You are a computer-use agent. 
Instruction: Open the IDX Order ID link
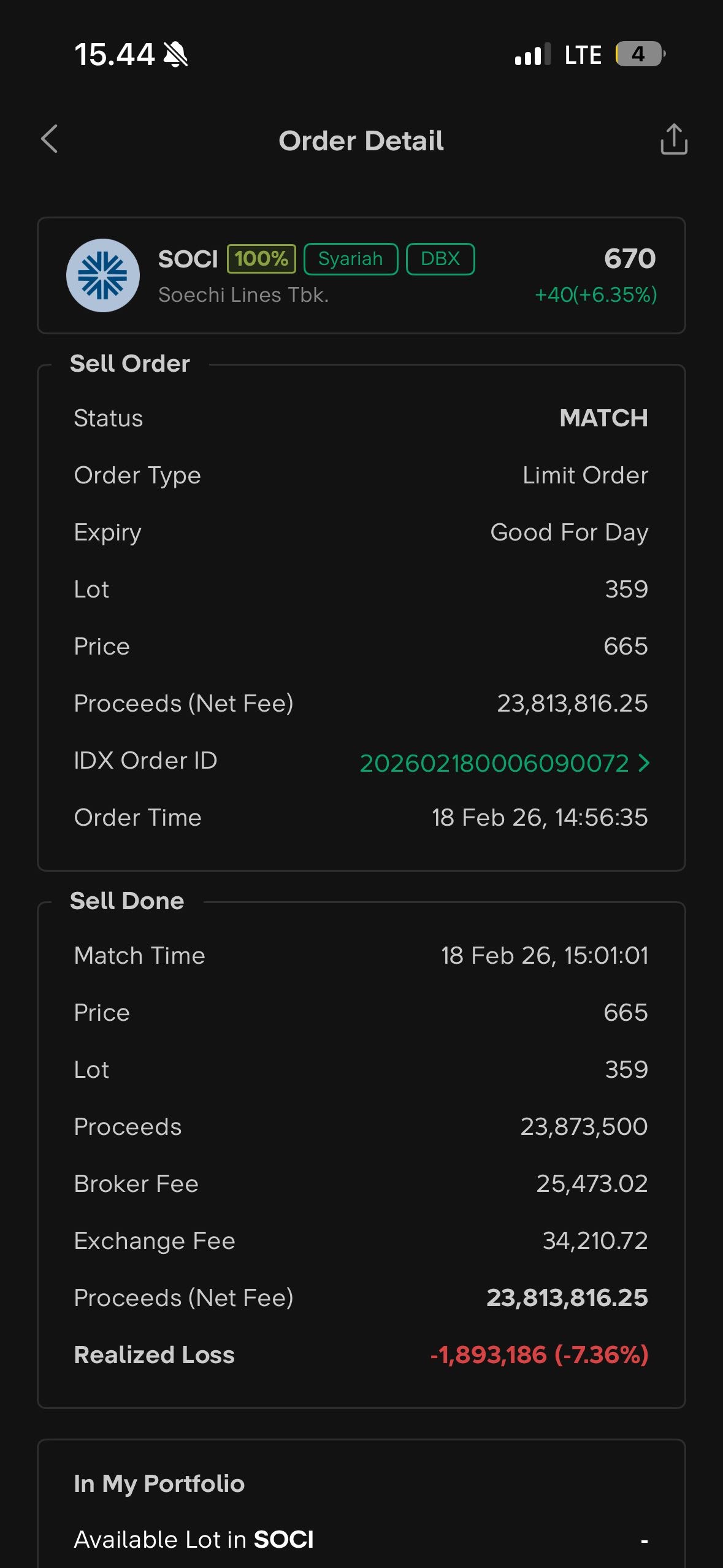point(494,763)
